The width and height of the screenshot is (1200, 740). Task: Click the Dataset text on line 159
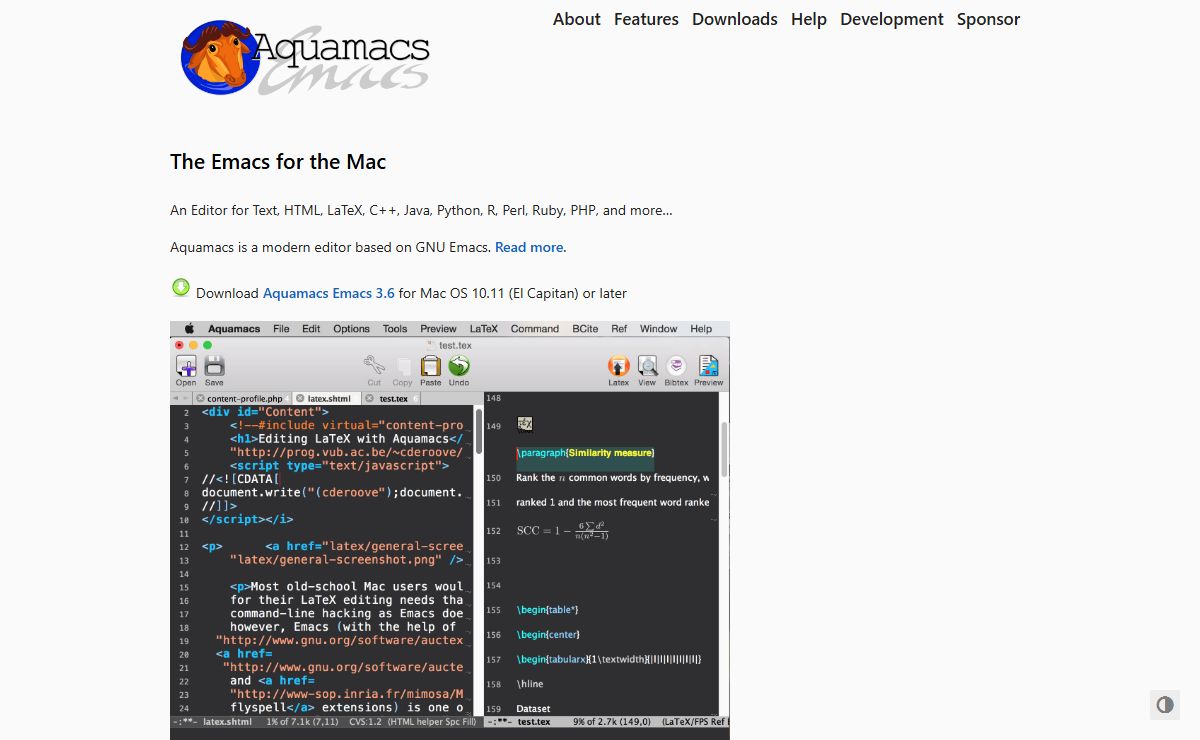point(533,709)
